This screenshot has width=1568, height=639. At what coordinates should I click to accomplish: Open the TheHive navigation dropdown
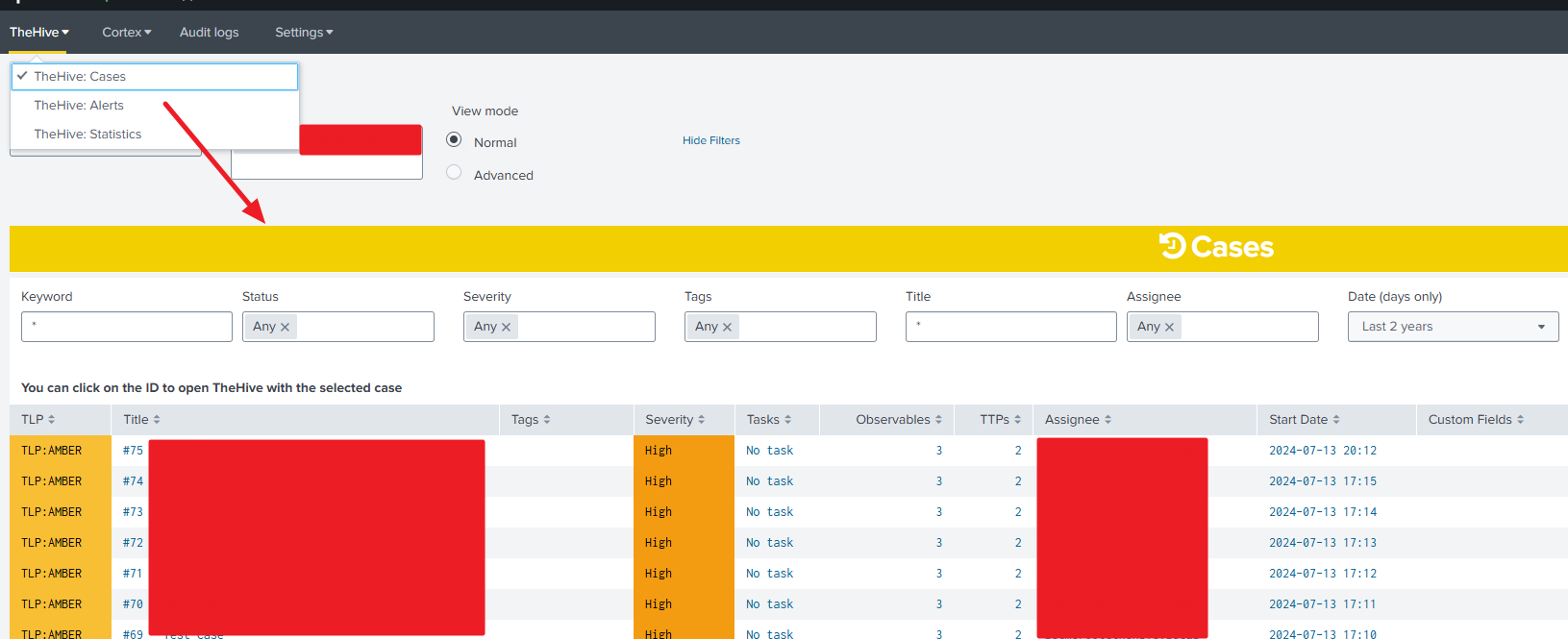click(x=39, y=33)
